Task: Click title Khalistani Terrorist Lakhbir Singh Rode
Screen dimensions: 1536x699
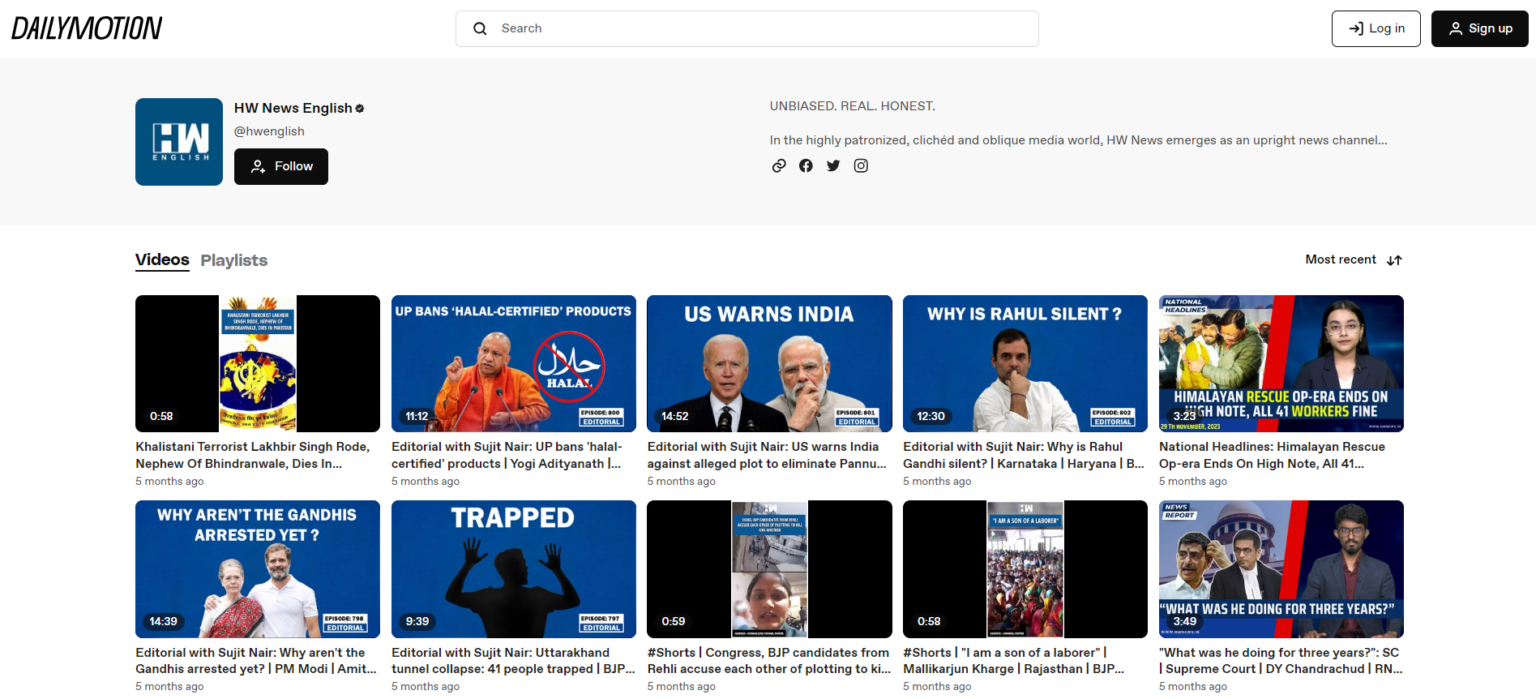Action: click(x=253, y=455)
